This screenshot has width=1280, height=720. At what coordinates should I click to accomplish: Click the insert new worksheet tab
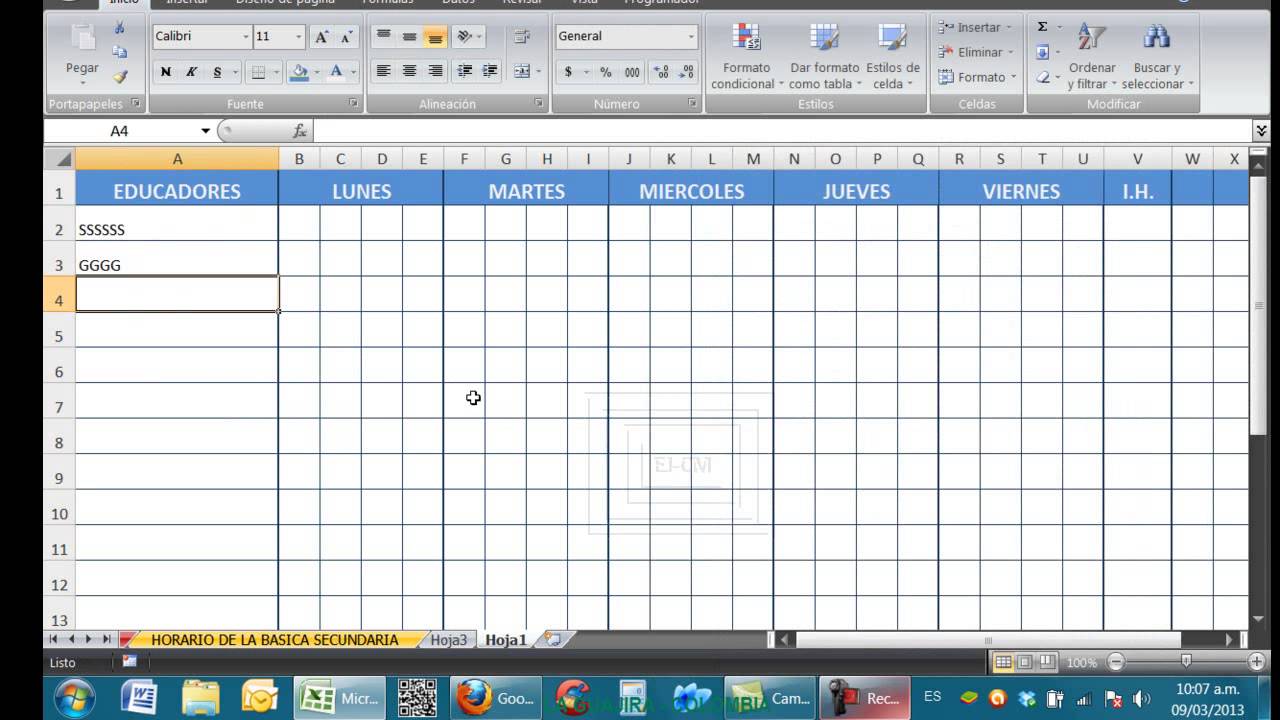(x=552, y=640)
